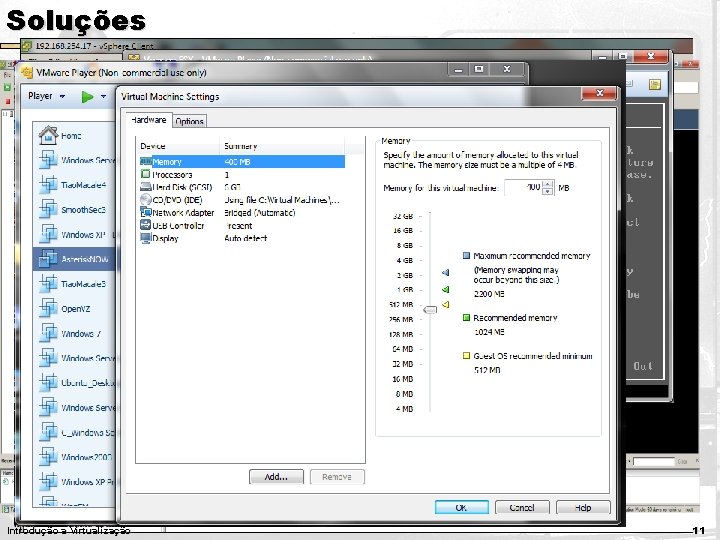Click the Cancel button
Image resolution: width=720 pixels, height=540 pixels.
[522, 507]
